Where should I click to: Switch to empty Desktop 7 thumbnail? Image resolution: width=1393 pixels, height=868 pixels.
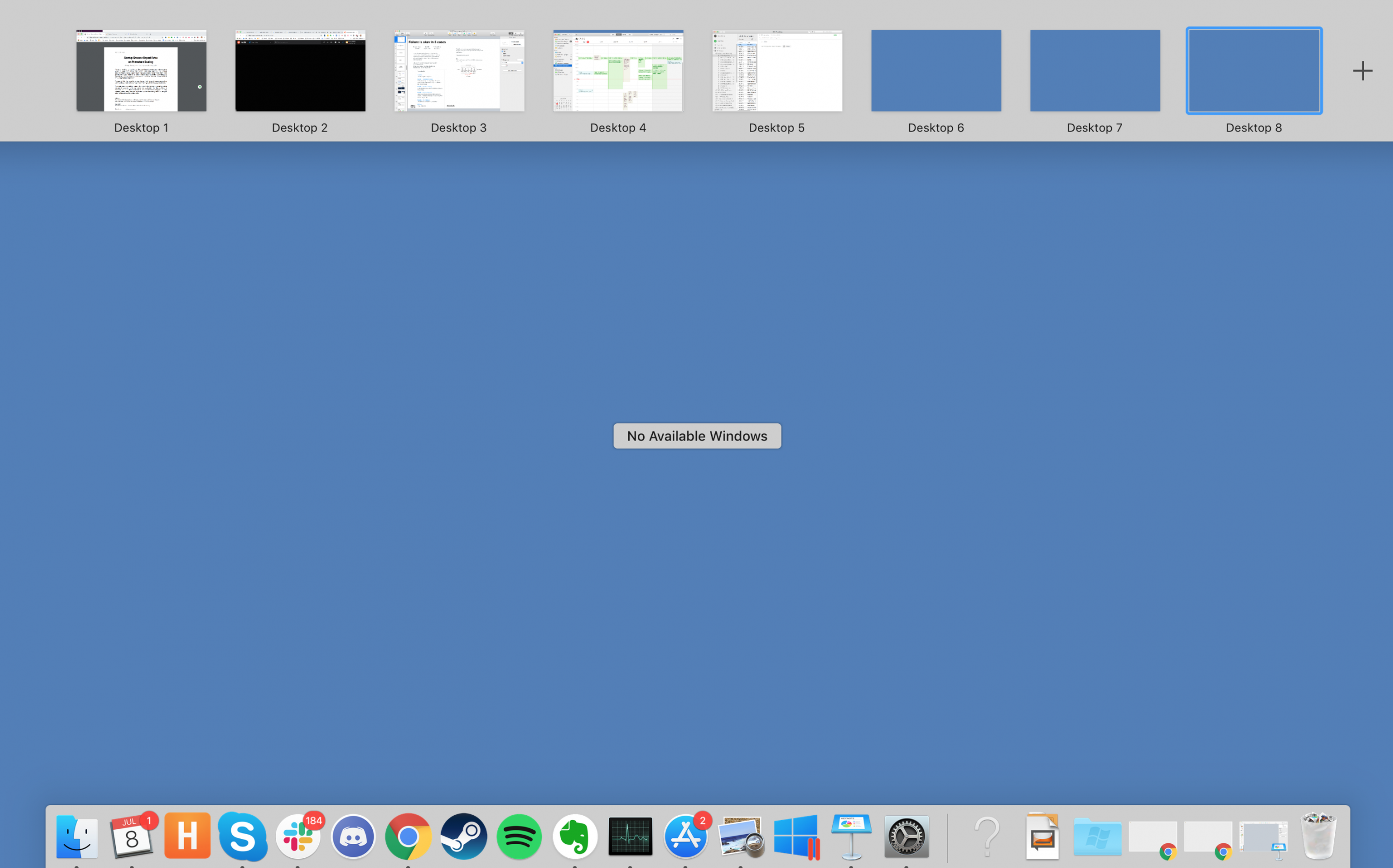click(x=1096, y=71)
